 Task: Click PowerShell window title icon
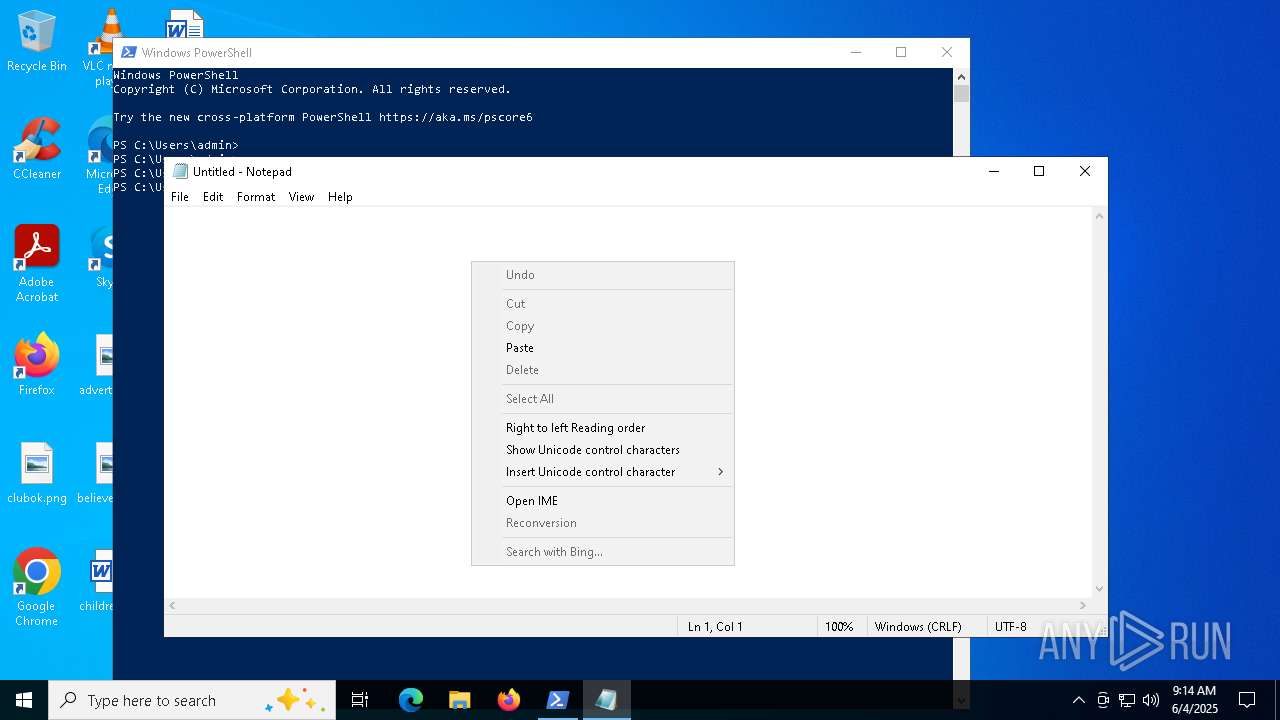pyautogui.click(x=128, y=52)
